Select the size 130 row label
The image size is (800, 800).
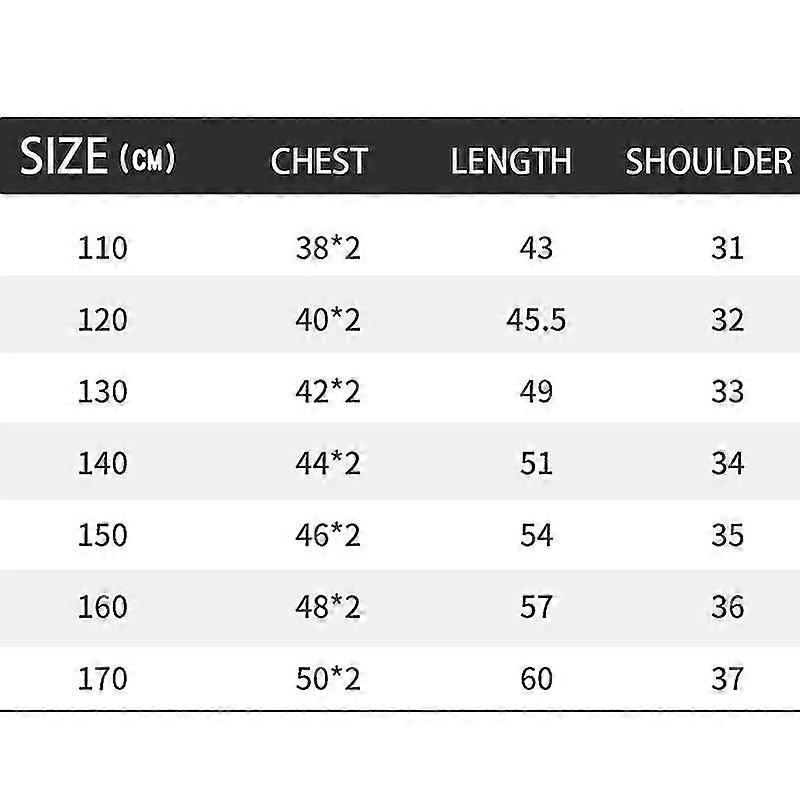point(103,392)
